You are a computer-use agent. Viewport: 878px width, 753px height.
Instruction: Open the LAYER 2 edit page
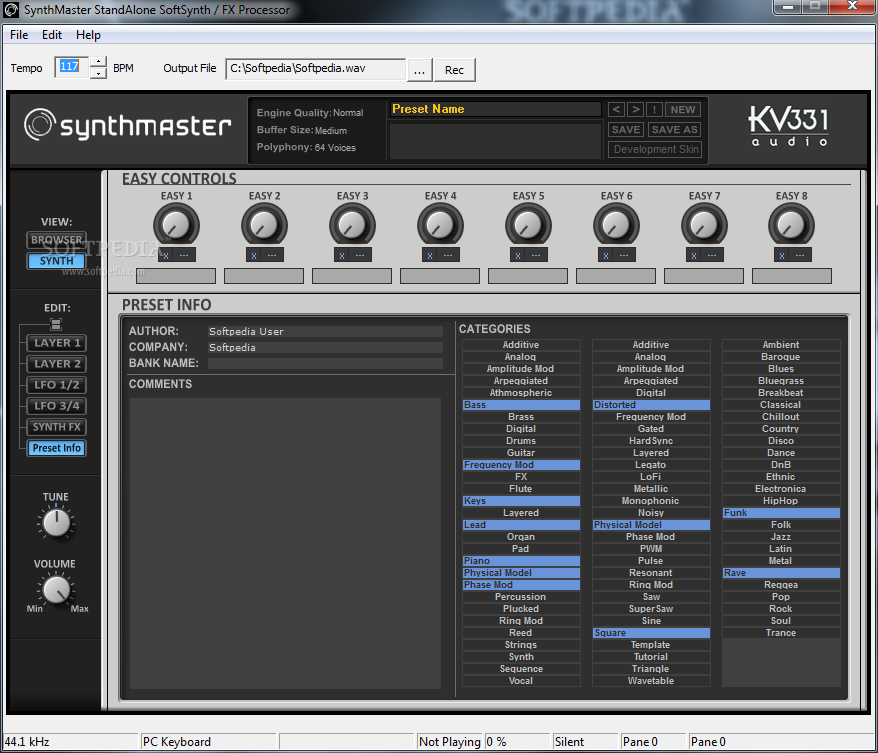(x=57, y=364)
